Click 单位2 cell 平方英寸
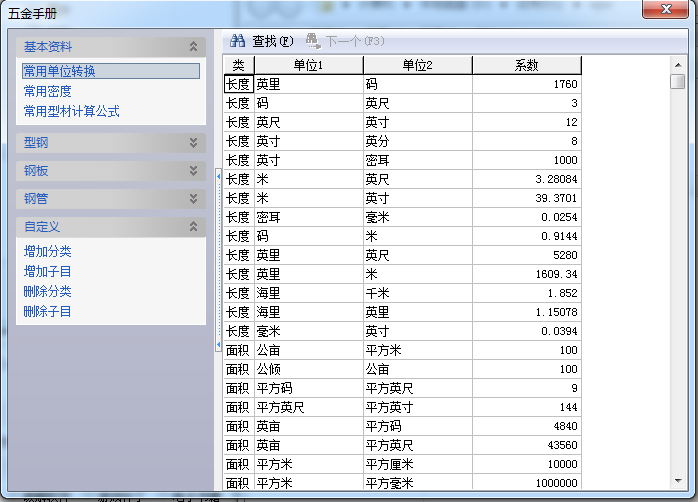698x502 pixels. coord(418,407)
